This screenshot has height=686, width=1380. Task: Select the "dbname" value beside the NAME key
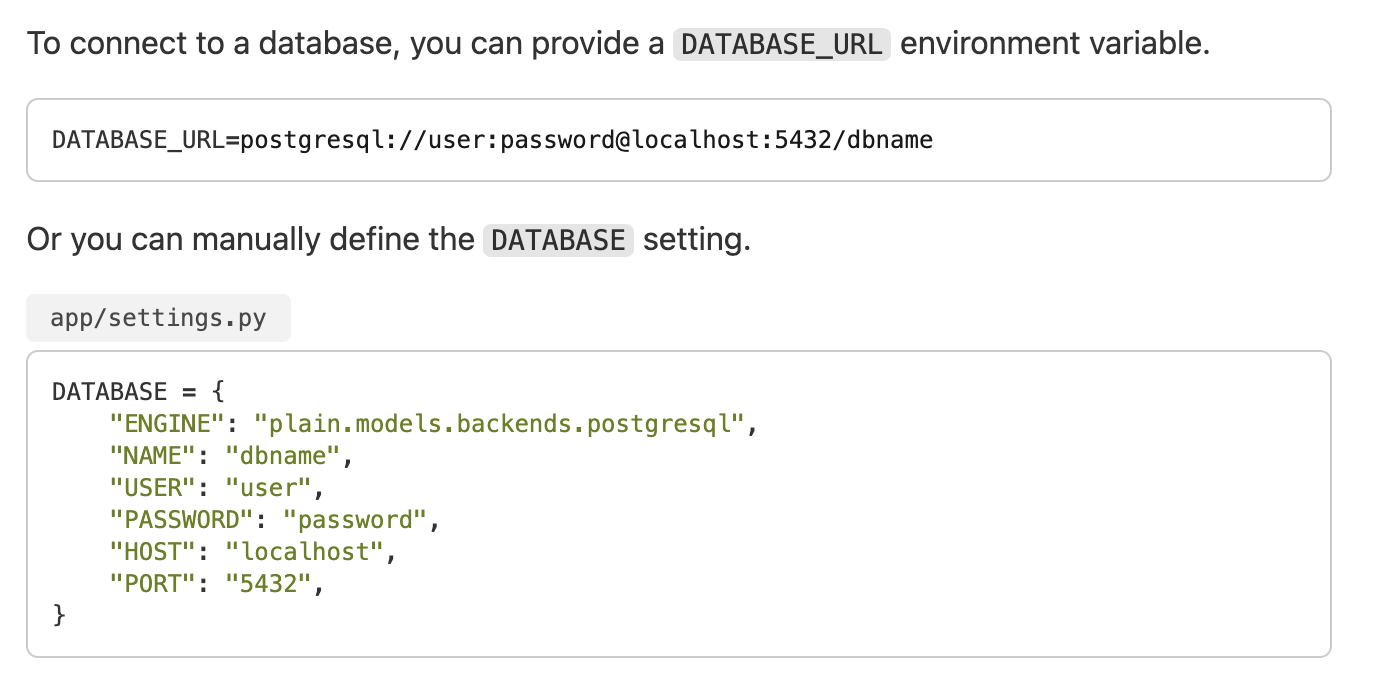(x=283, y=456)
